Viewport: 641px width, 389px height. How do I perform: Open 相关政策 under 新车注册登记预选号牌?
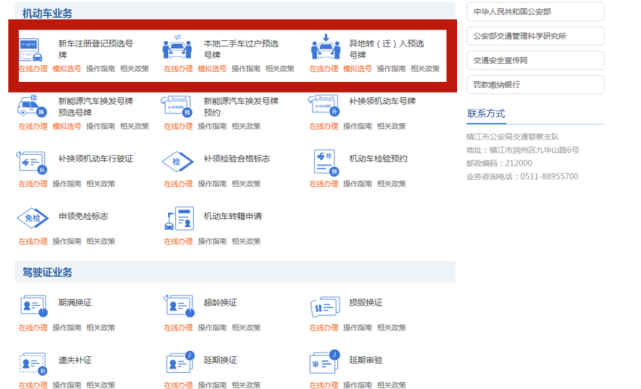click(134, 69)
